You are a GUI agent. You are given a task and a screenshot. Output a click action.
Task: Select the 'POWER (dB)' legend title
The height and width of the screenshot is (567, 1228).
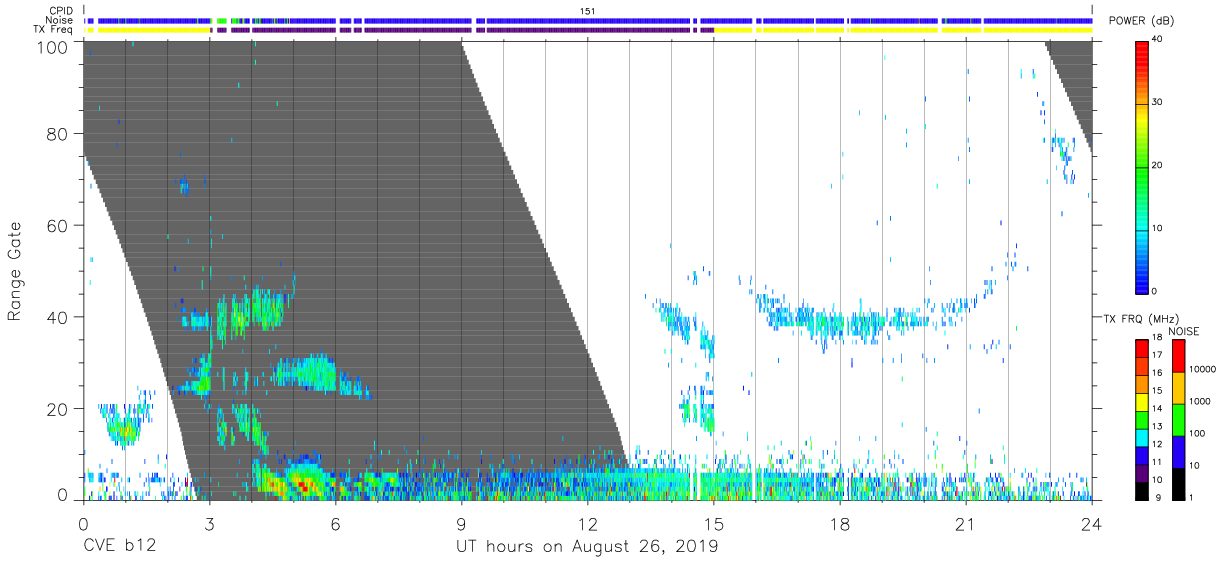[x=1143, y=21]
